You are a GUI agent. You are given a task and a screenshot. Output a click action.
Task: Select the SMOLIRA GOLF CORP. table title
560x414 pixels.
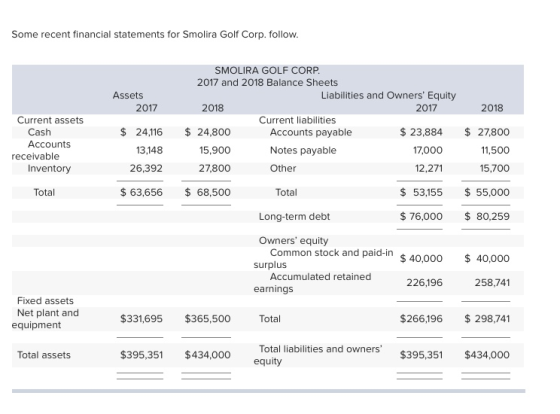(267, 70)
